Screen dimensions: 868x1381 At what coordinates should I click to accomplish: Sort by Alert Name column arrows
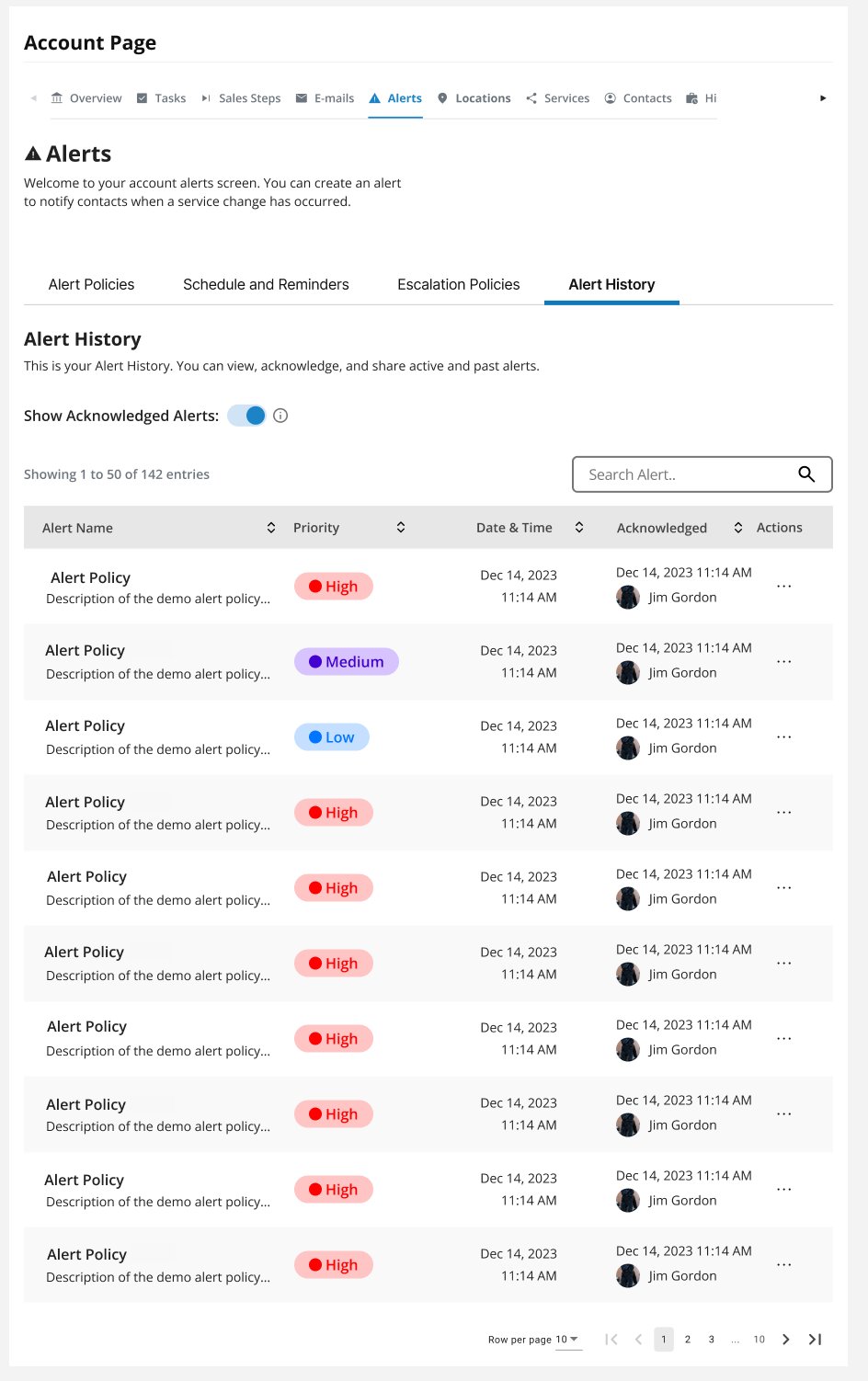[271, 528]
